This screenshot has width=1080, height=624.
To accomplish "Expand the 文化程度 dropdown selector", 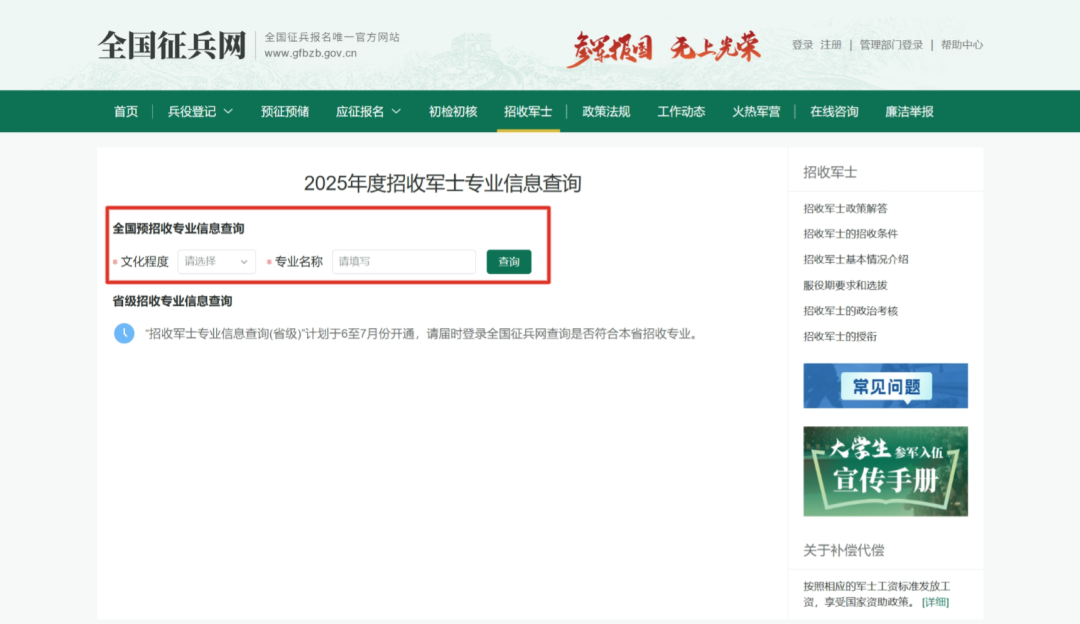I will (216, 262).
